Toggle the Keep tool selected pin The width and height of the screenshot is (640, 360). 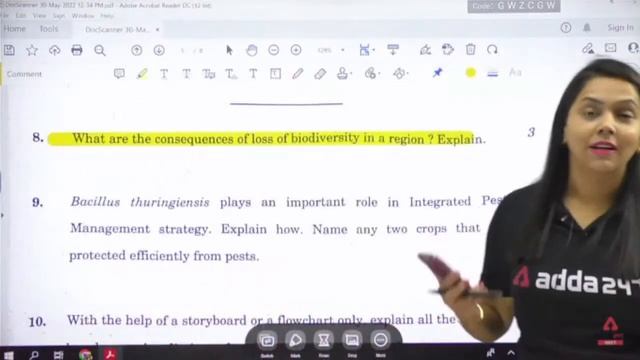point(437,73)
